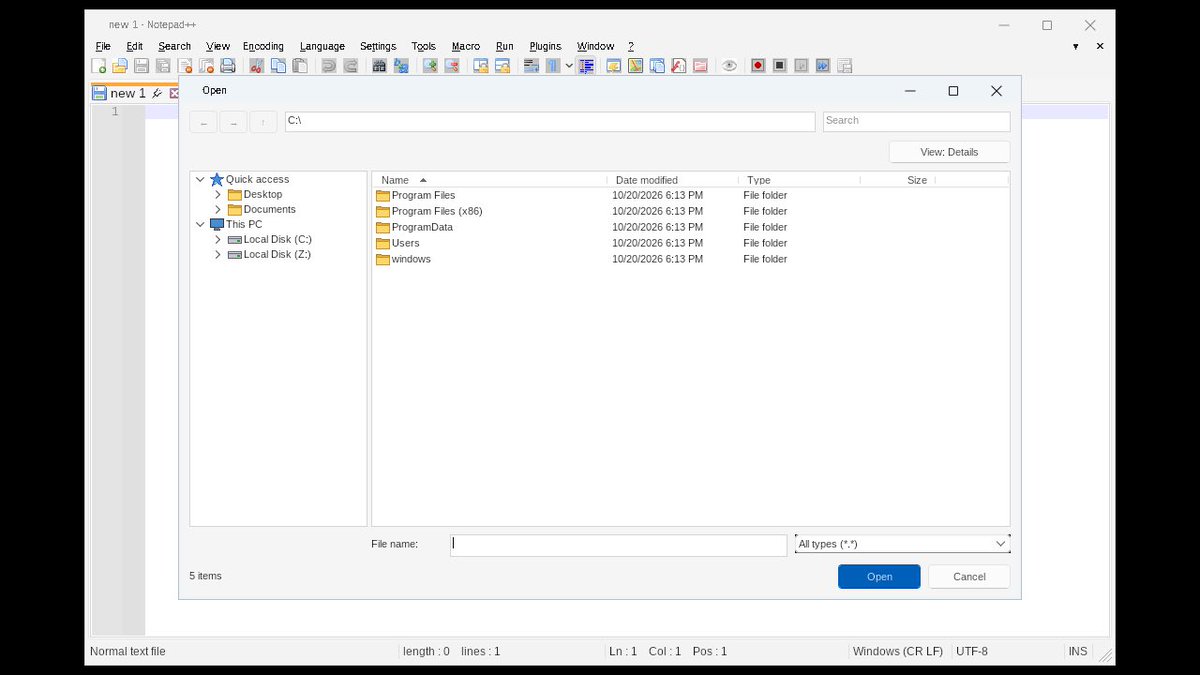Click the Search field in Open dialog
This screenshot has width=1200, height=675.
pyautogui.click(x=916, y=121)
